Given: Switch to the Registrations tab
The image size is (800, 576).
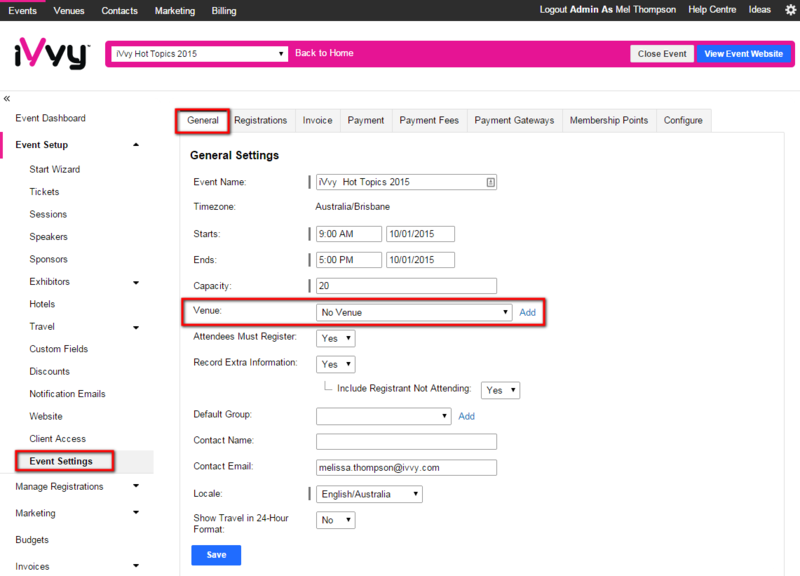Looking at the screenshot, I should [x=261, y=120].
